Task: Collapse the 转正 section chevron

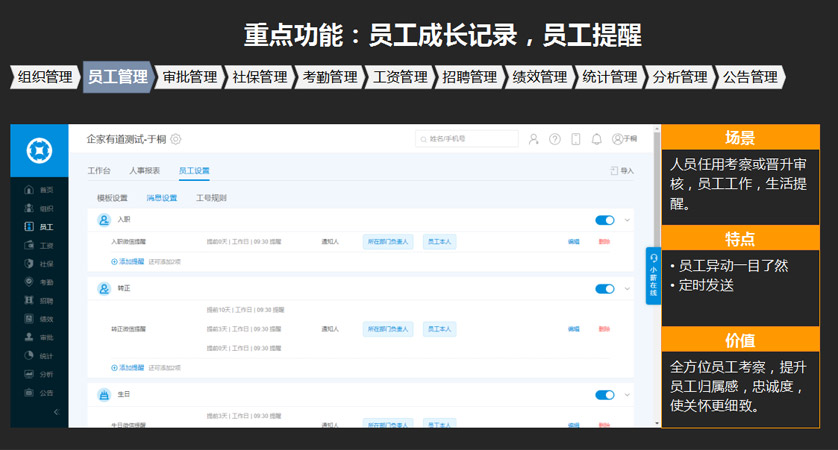Action: pos(627,289)
